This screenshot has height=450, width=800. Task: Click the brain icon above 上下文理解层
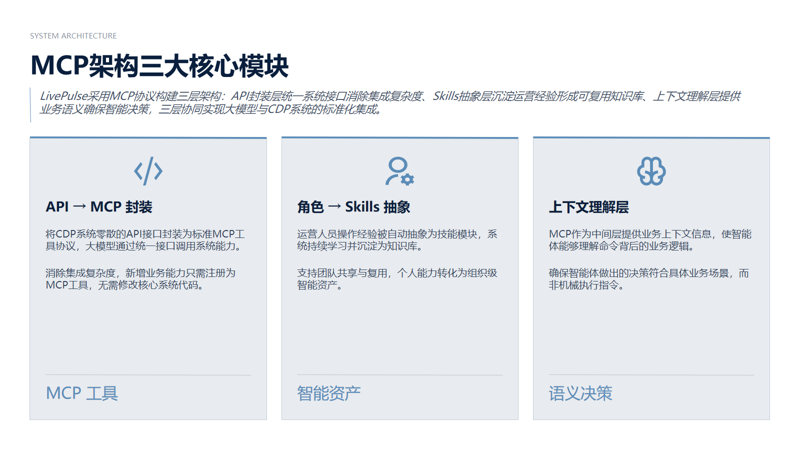tap(651, 171)
